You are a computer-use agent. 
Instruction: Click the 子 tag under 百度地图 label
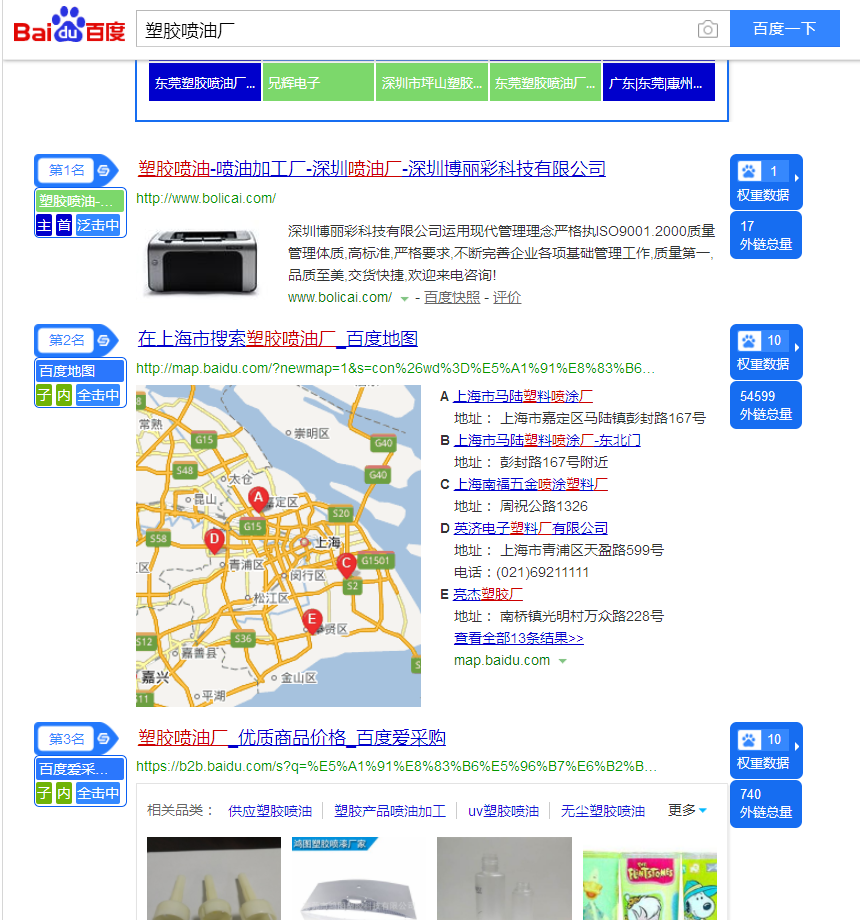(44, 395)
